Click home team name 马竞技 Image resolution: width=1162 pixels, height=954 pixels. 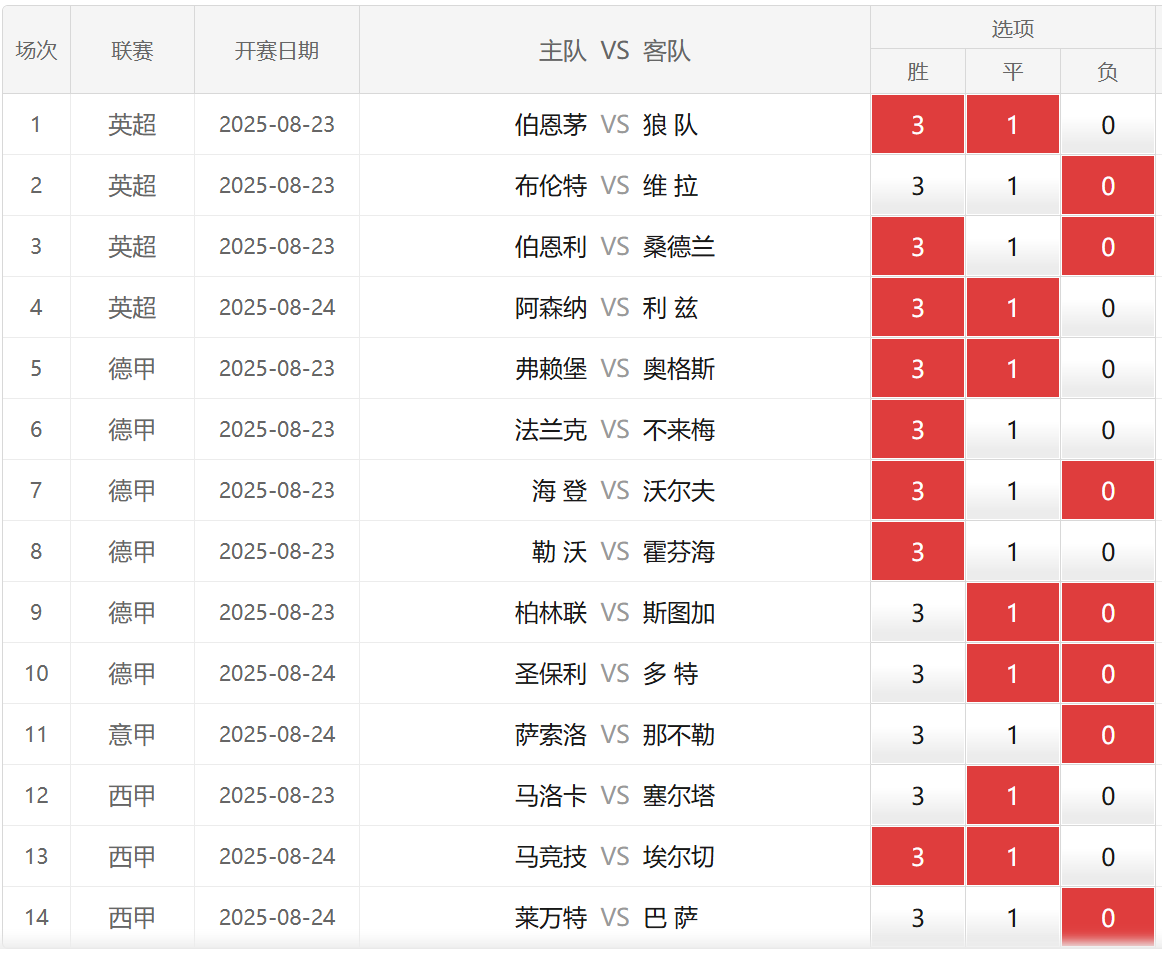[x=551, y=856]
